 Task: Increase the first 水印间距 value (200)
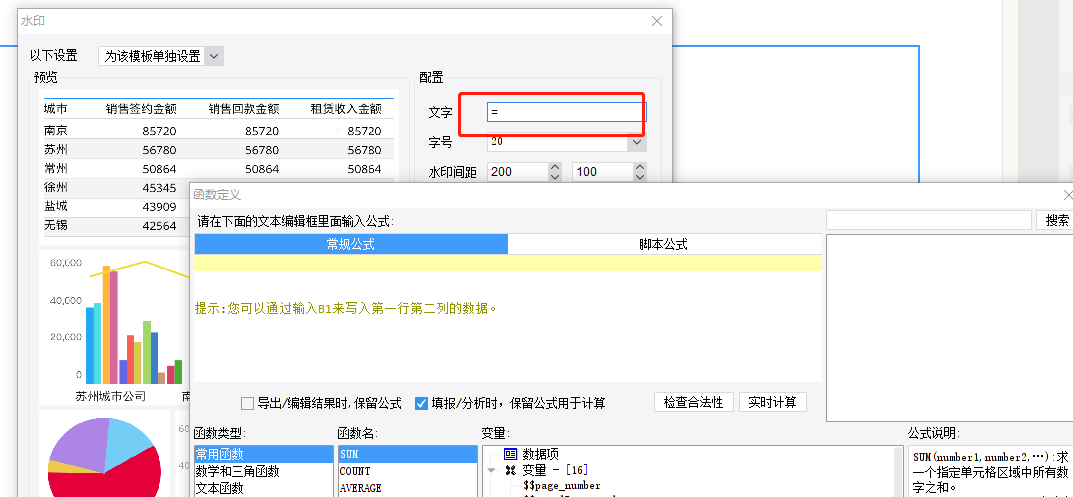pyautogui.click(x=555, y=167)
